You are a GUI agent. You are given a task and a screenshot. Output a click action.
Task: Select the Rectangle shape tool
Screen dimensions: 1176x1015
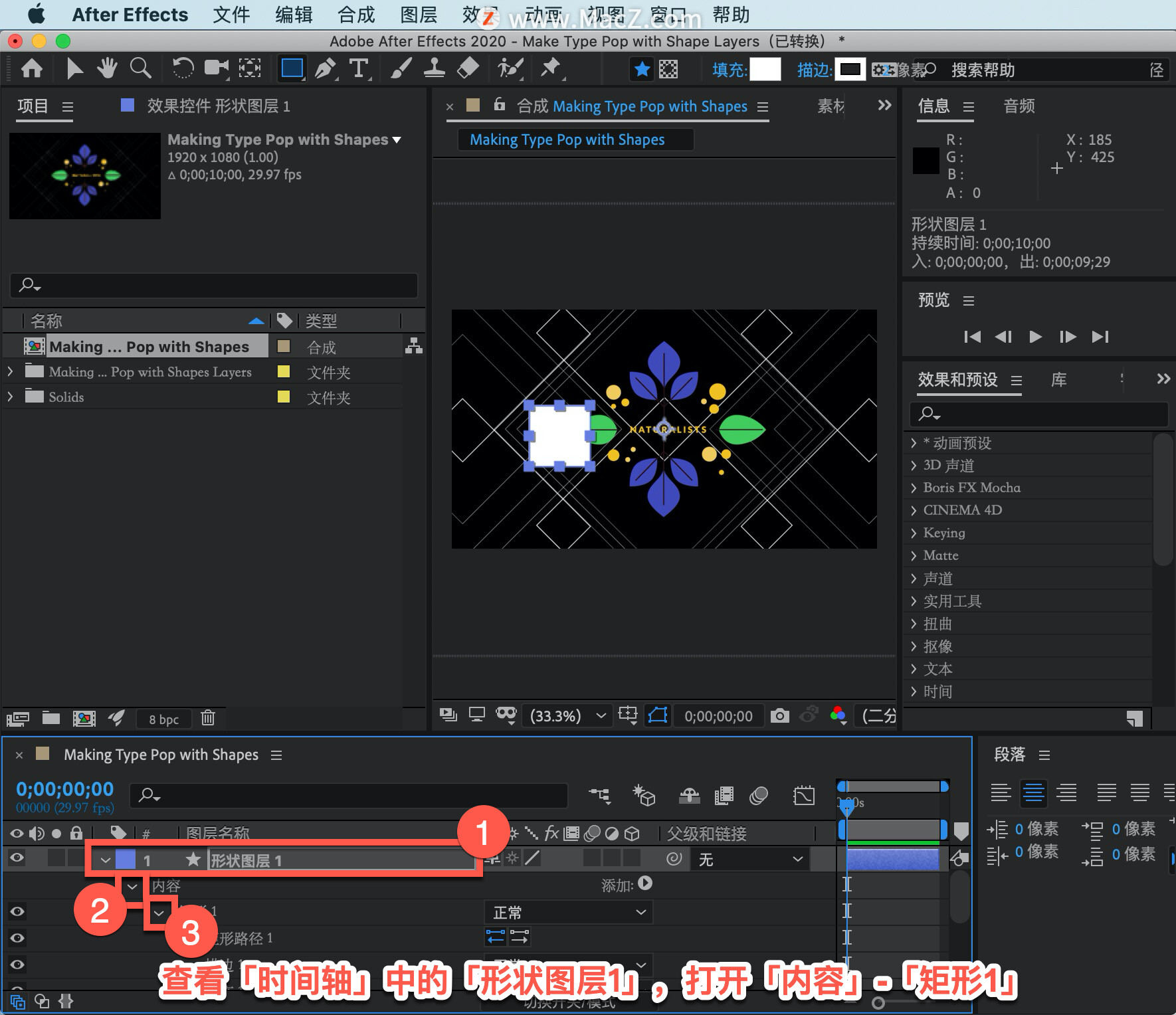(292, 68)
